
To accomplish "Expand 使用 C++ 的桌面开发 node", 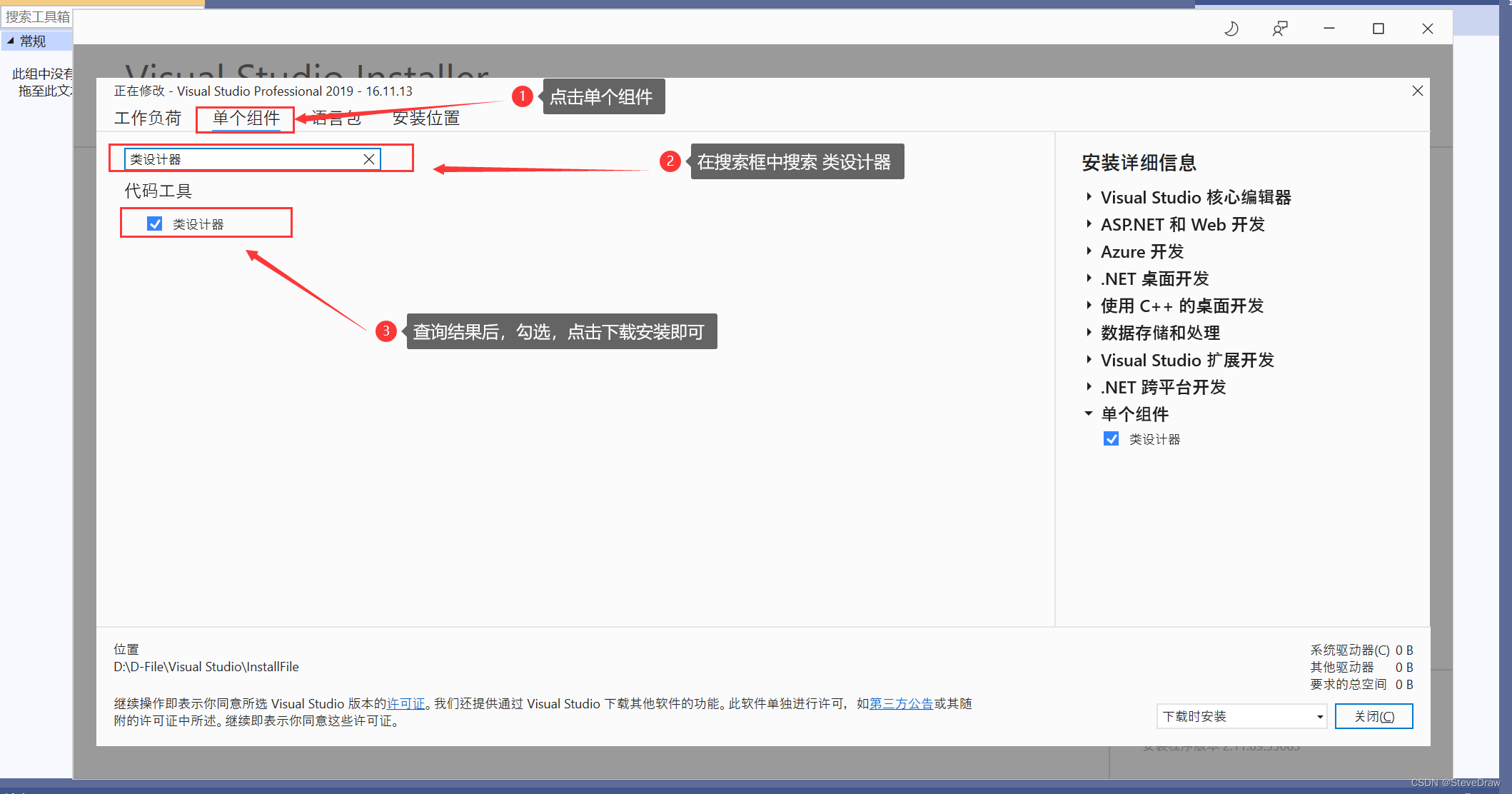I will coord(1089,305).
